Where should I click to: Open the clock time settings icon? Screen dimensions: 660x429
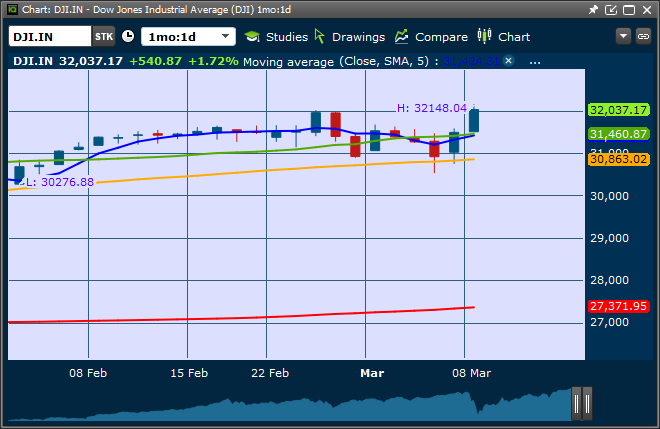tap(128, 36)
